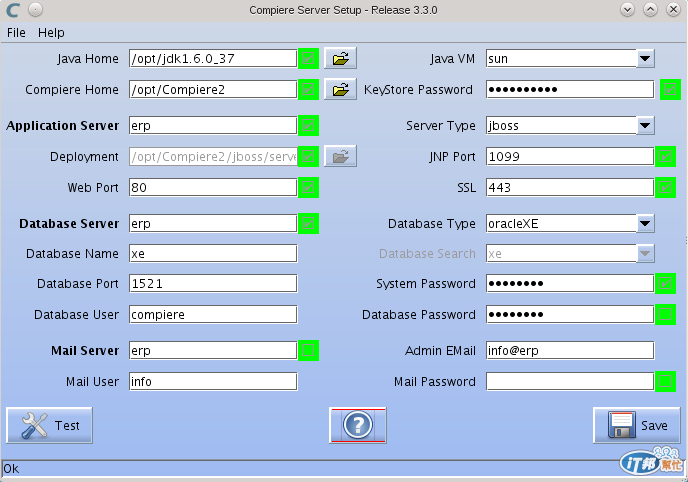Click the Compiere Home path field
The image size is (688, 482).
pos(213,89)
